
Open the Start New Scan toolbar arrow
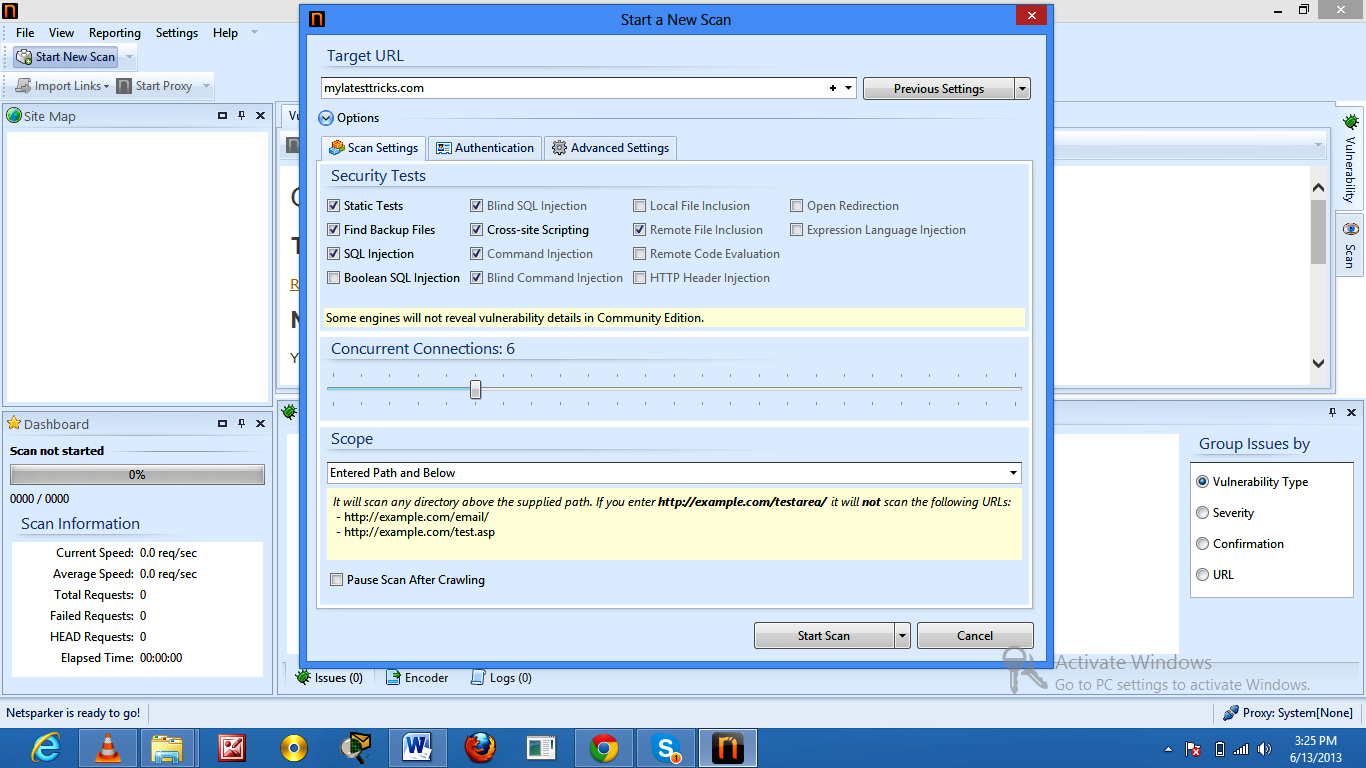[x=129, y=57]
